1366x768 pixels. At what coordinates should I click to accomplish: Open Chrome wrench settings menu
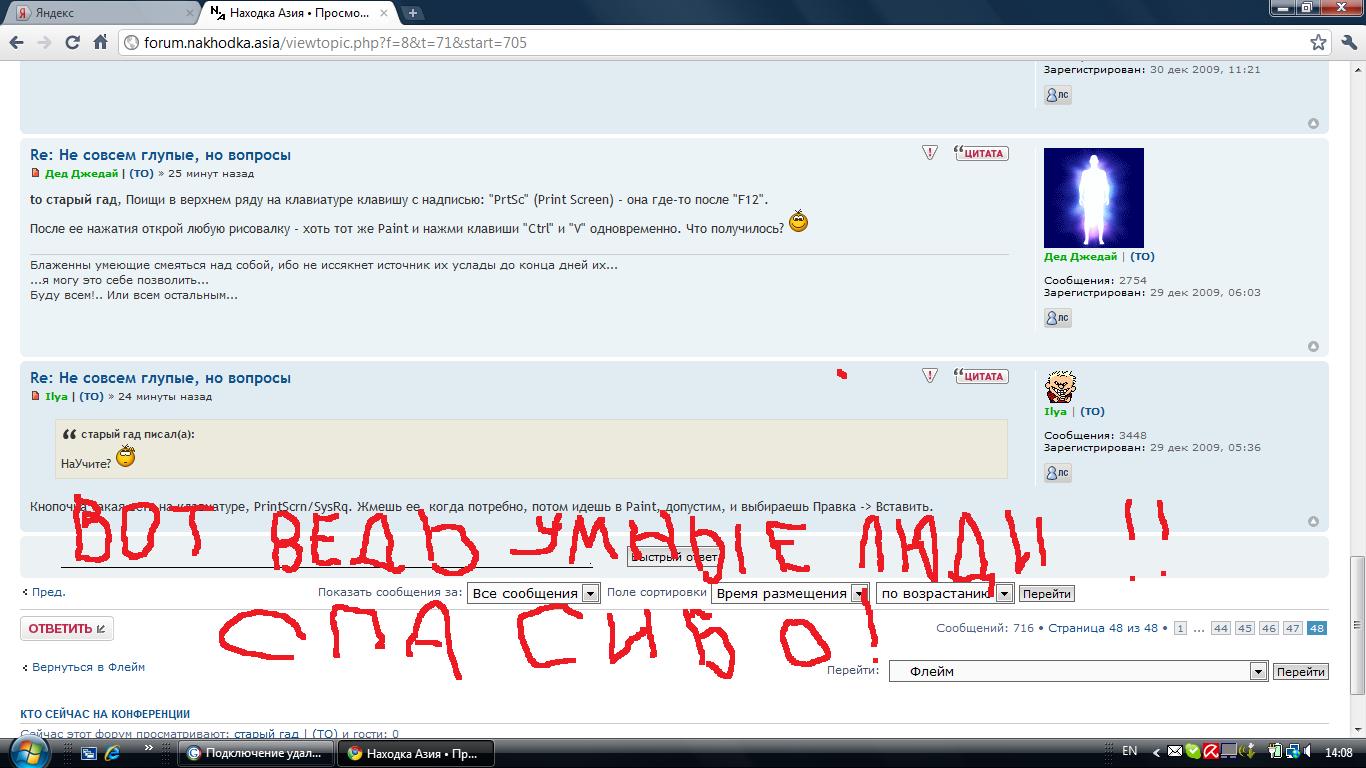coord(1346,42)
